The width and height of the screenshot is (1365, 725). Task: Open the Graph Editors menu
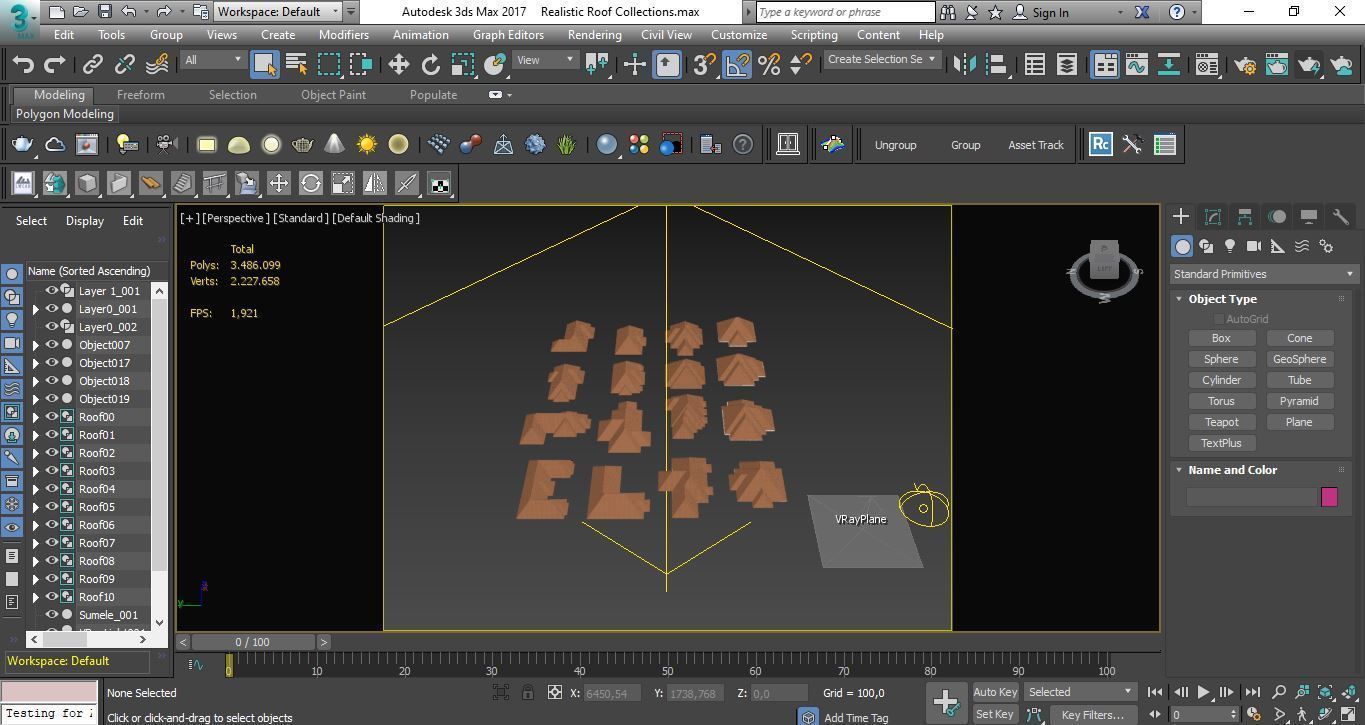508,34
